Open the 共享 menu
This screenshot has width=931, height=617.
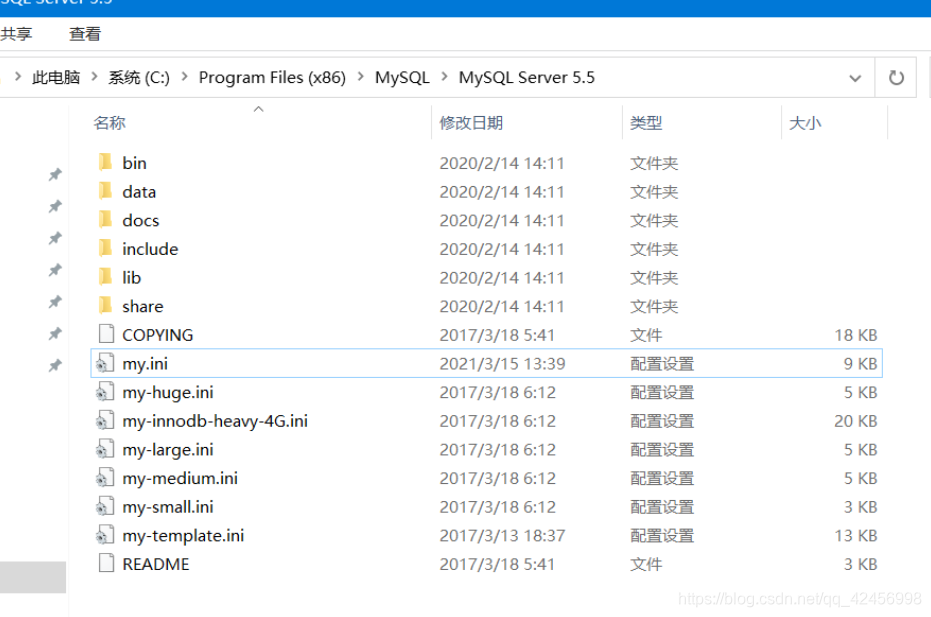(17, 33)
